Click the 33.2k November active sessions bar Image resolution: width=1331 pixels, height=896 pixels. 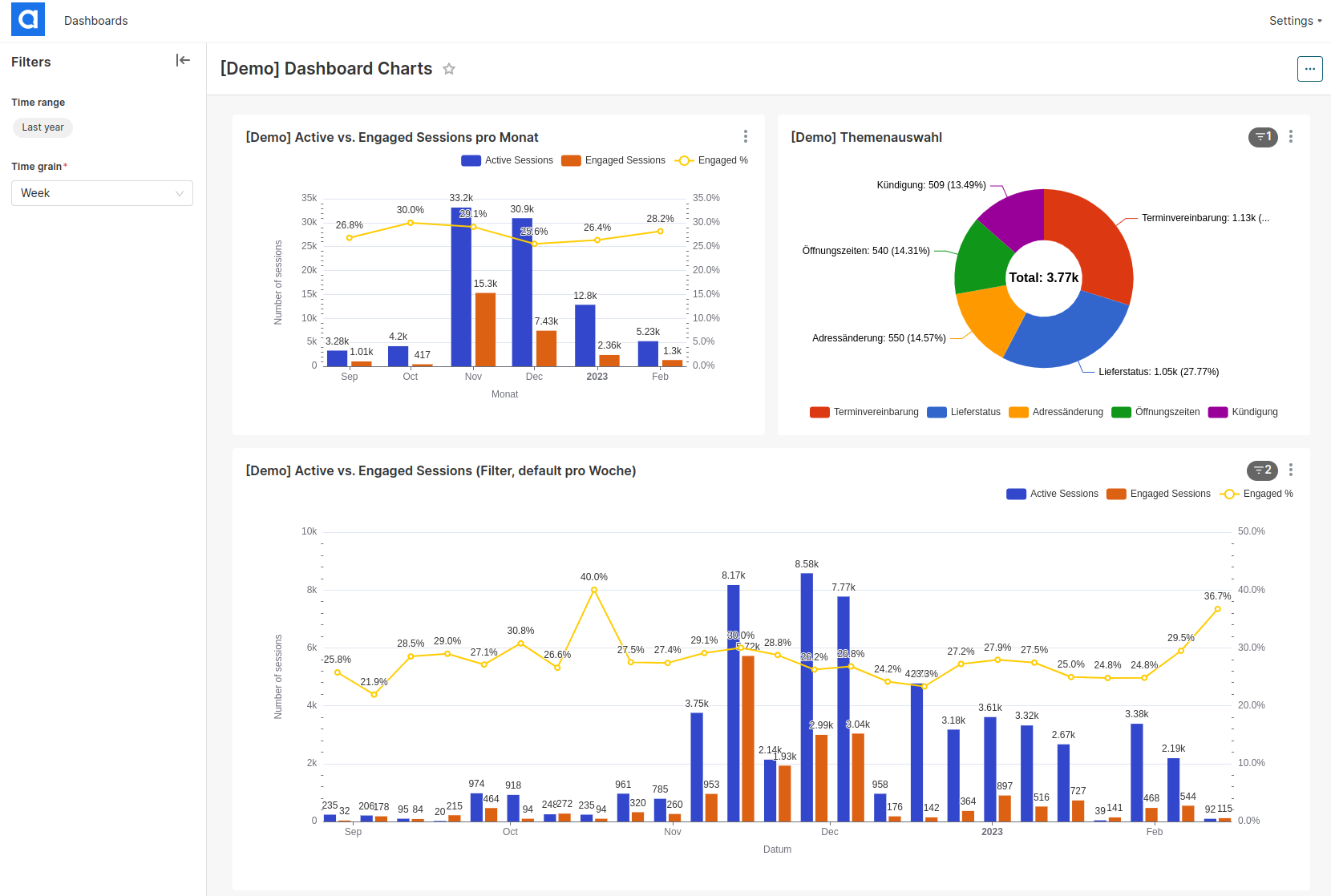[461, 287]
